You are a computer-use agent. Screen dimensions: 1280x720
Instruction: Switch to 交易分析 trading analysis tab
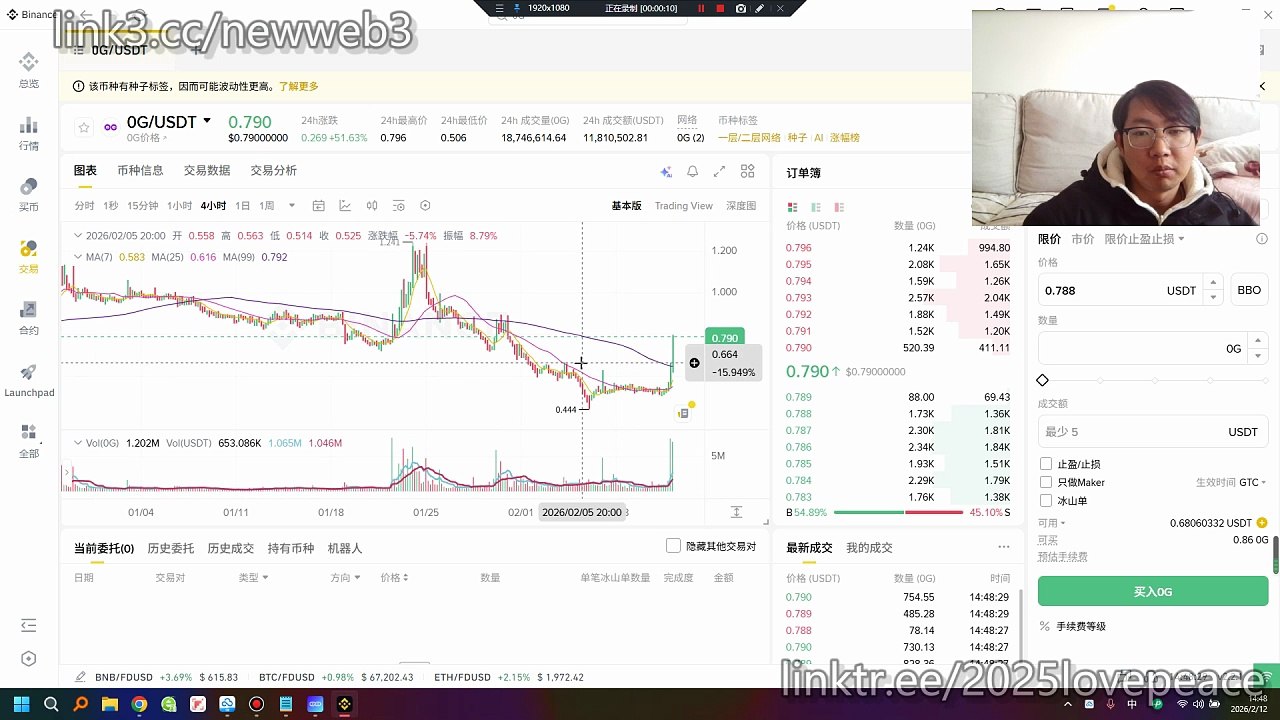point(274,171)
